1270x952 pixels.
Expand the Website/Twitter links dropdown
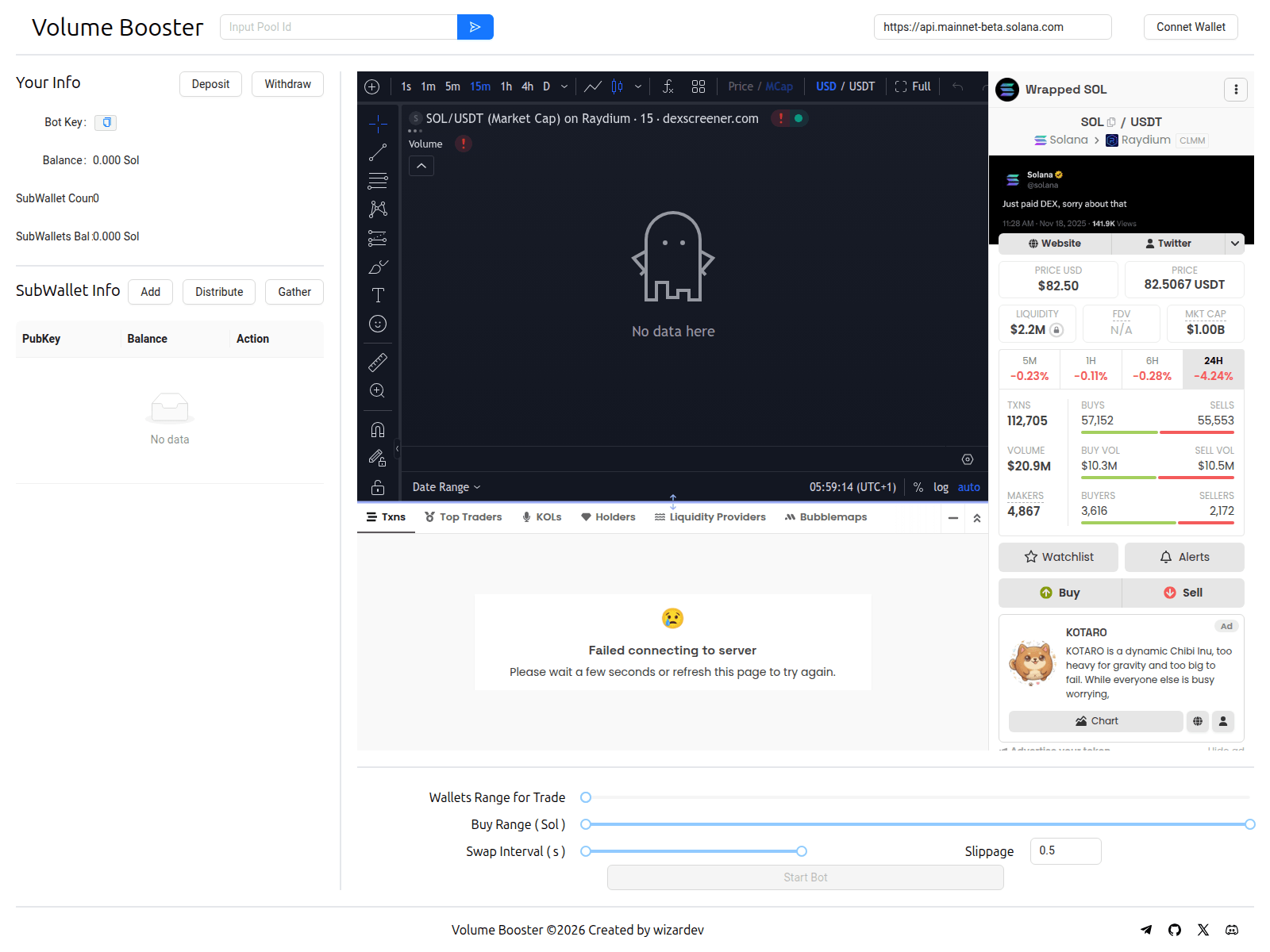1235,244
